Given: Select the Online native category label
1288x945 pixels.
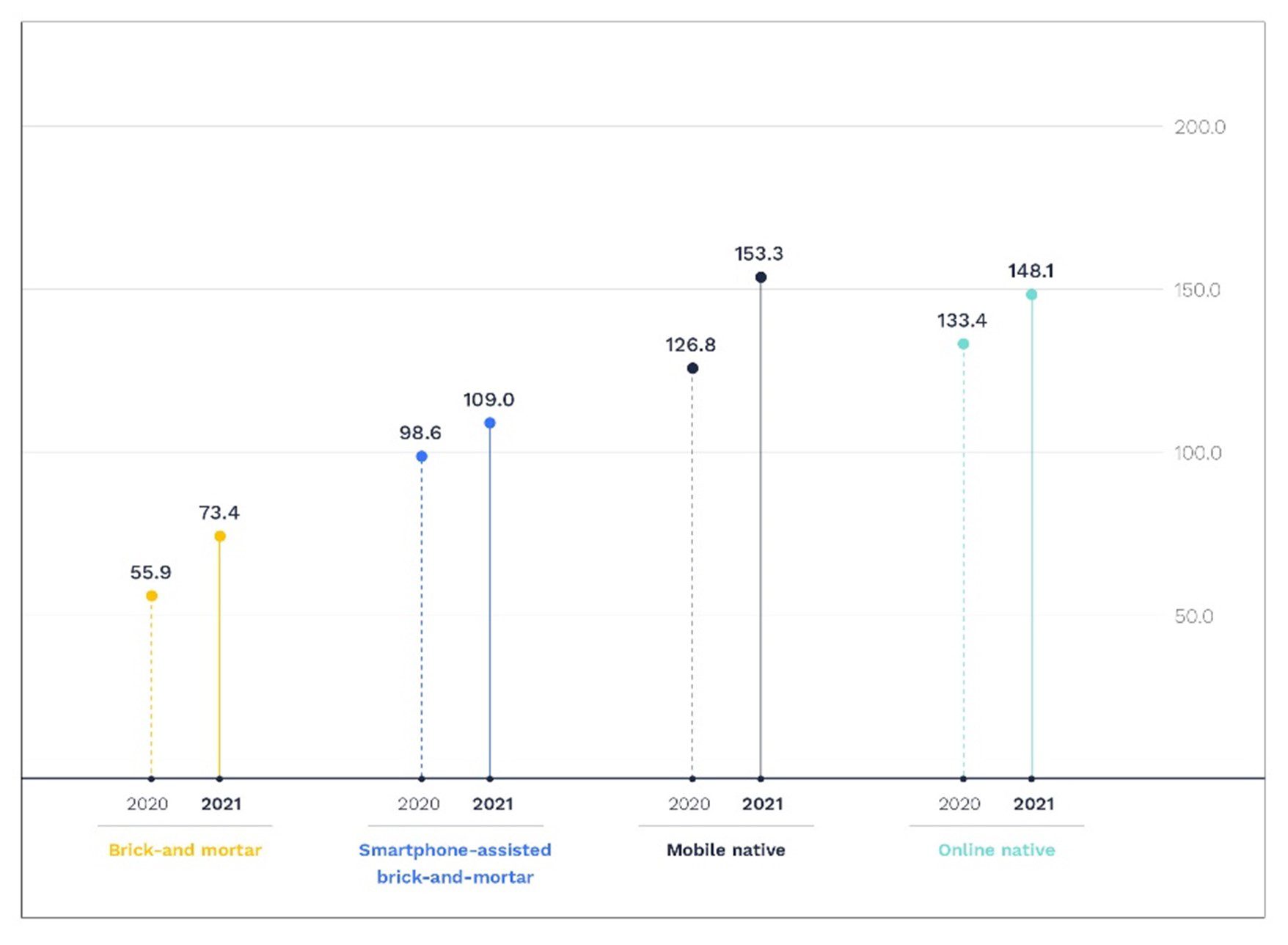Looking at the screenshot, I should [x=996, y=850].
